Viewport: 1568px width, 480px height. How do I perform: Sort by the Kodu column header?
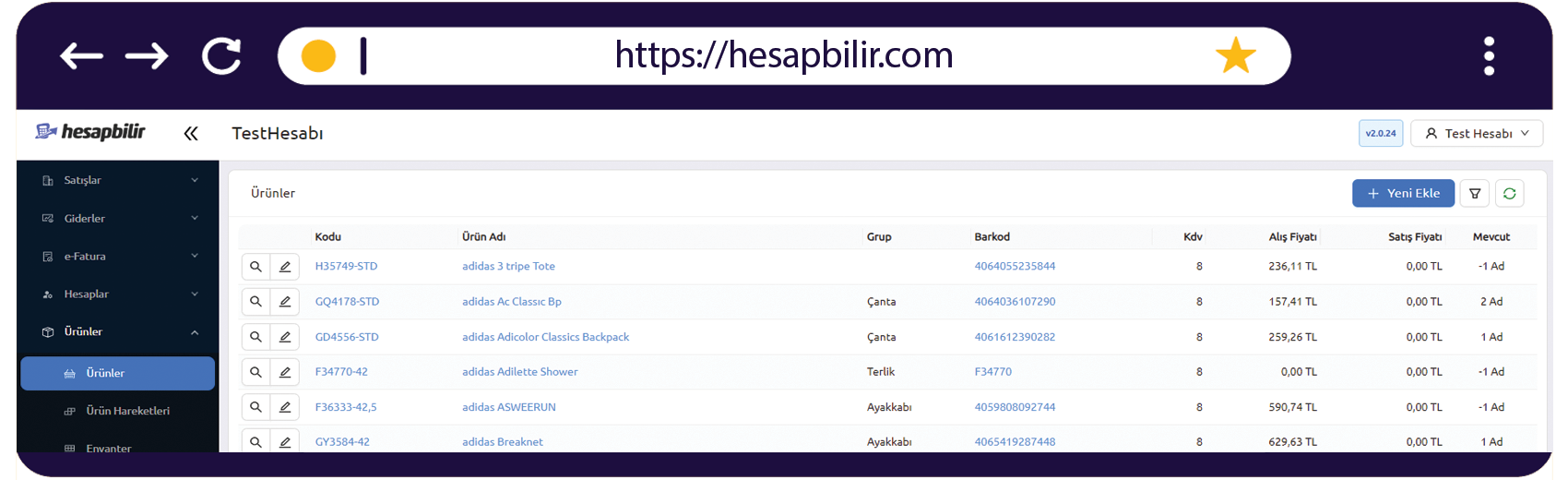click(x=327, y=237)
